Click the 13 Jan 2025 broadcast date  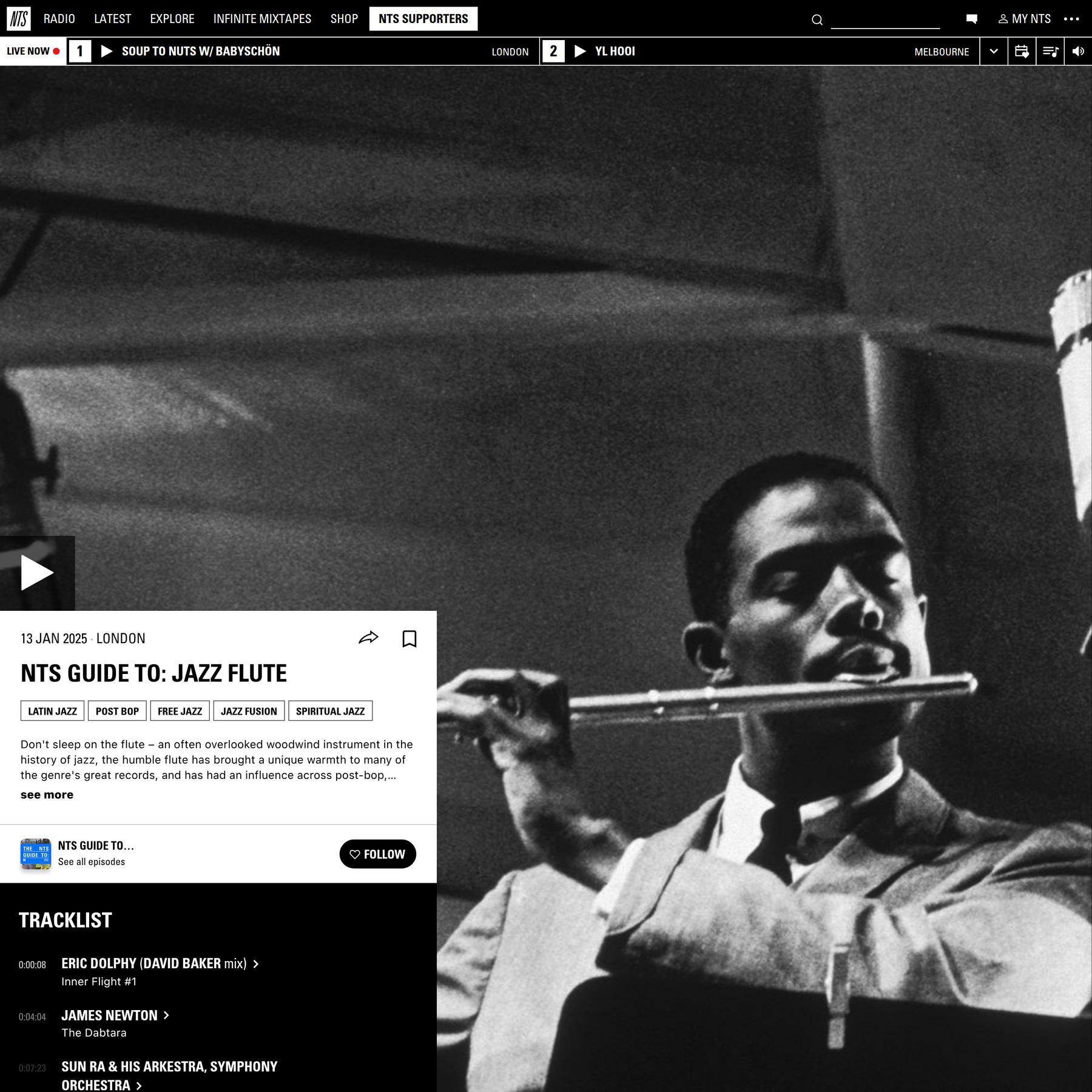point(54,638)
